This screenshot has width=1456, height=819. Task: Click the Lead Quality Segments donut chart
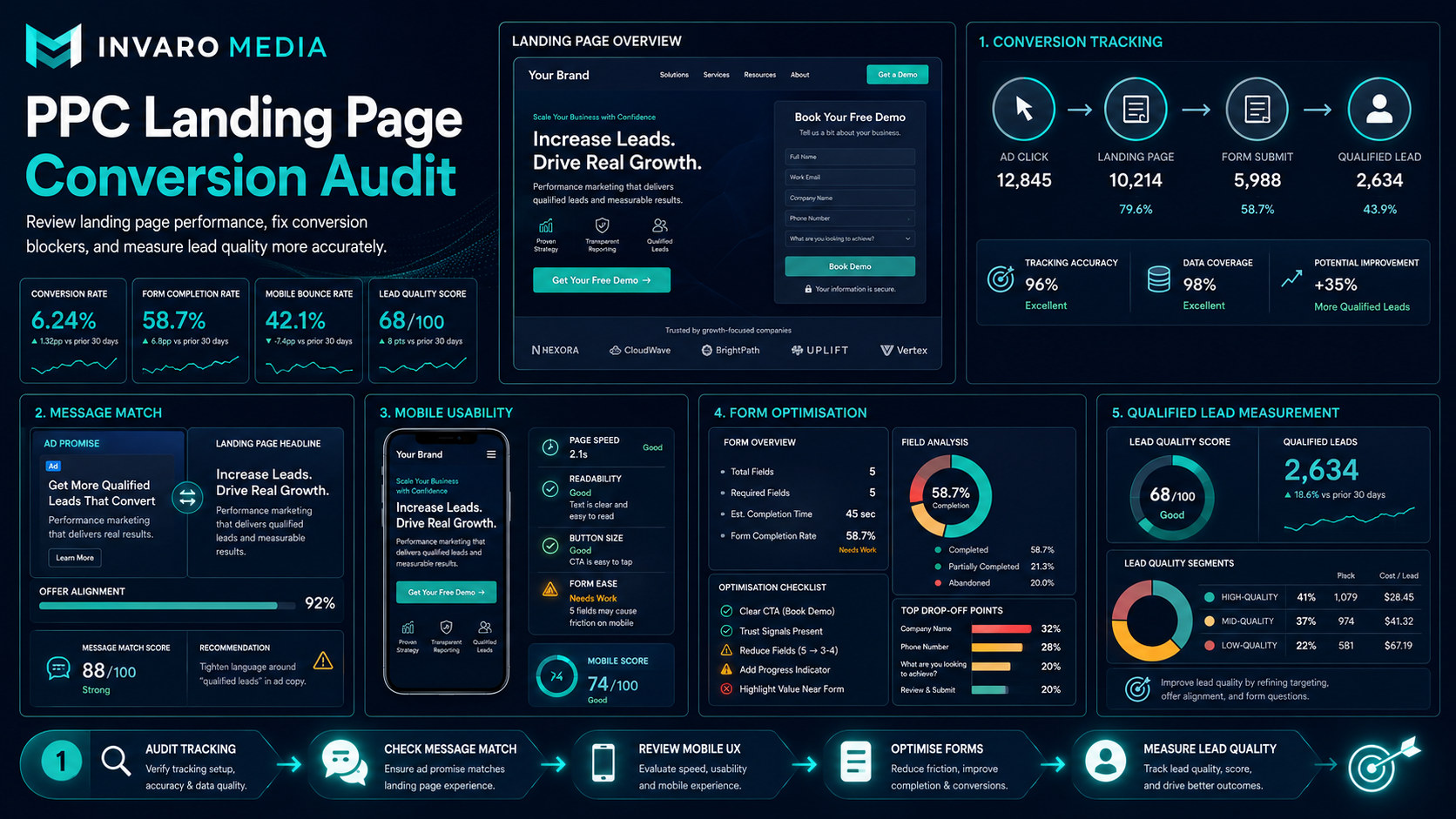[x=1152, y=621]
